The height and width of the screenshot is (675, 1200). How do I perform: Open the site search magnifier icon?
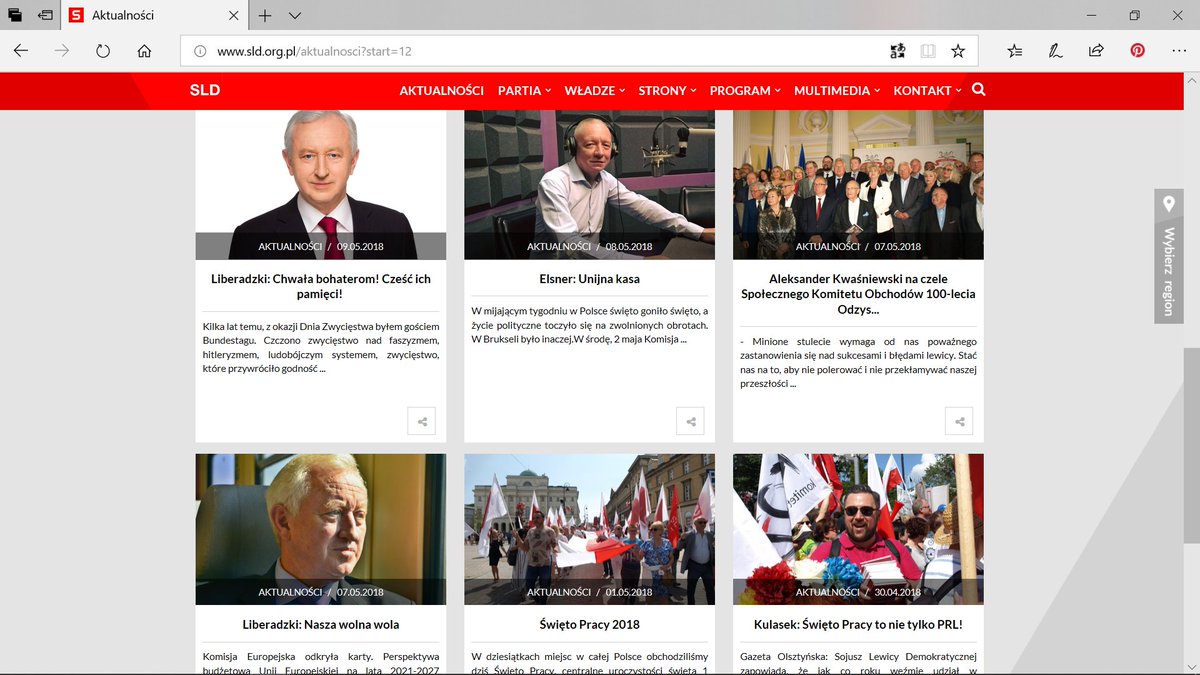pyautogui.click(x=979, y=89)
